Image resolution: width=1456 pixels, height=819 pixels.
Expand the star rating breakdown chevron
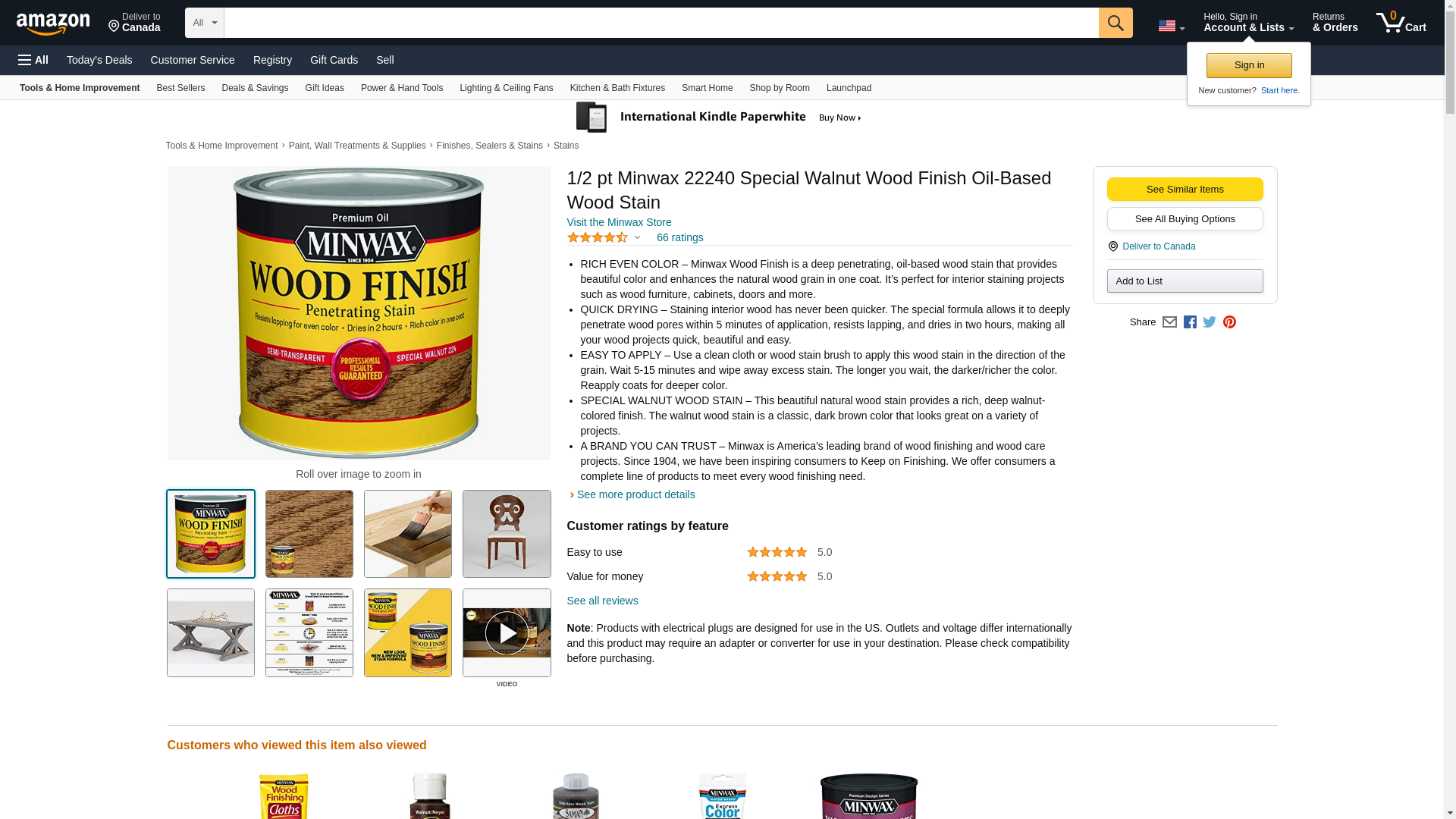tap(637, 238)
